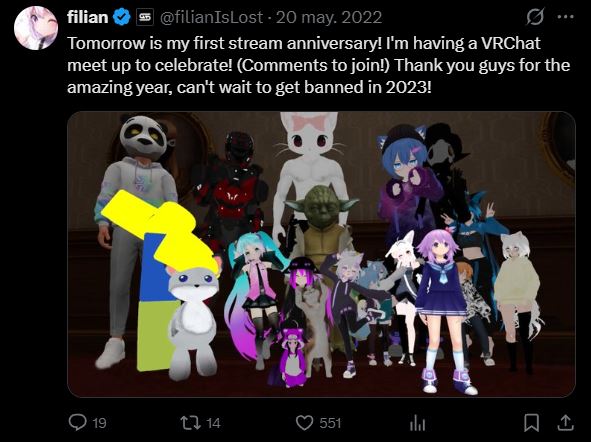The image size is (591, 442).
Task: Click the 19 replies count
Action: click(100, 423)
